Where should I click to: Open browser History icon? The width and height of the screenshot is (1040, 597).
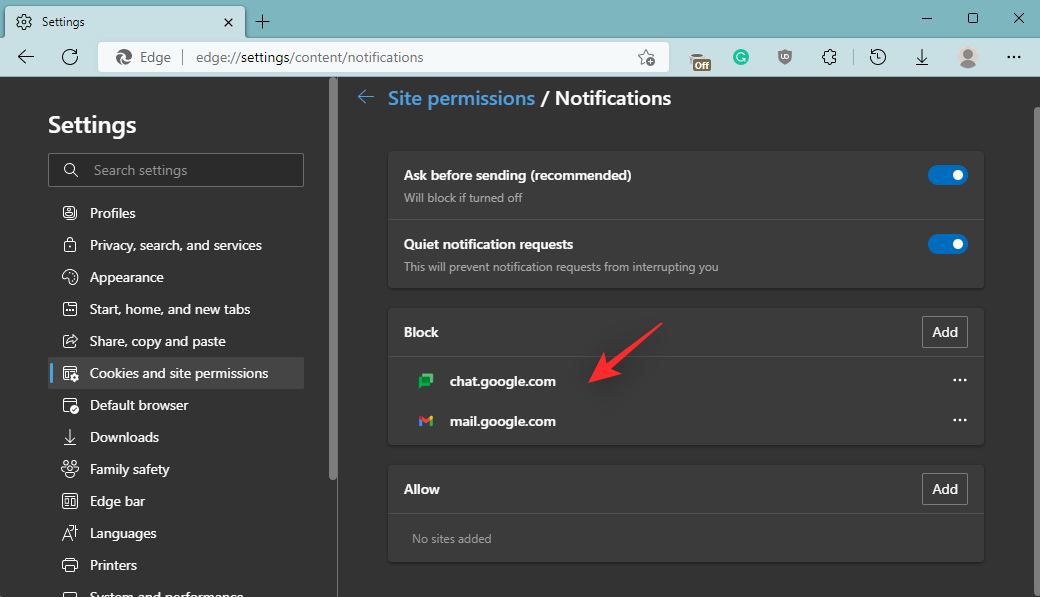pyautogui.click(x=877, y=58)
